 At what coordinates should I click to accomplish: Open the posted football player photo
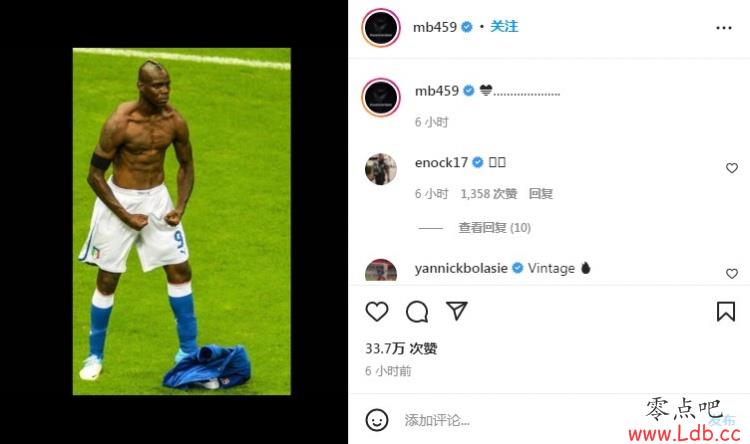pyautogui.click(x=182, y=222)
